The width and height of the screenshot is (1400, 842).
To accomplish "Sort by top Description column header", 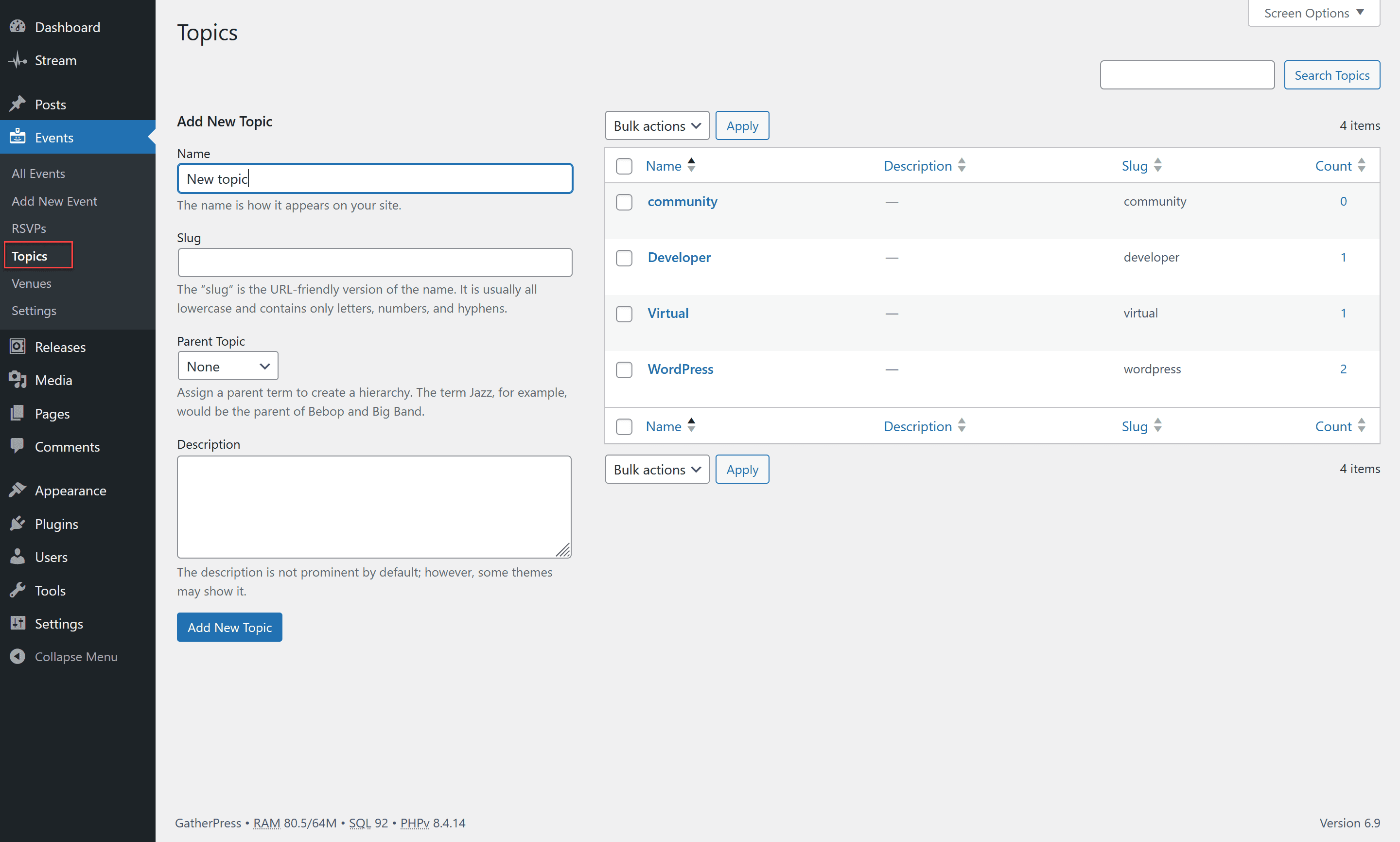I will [918, 166].
